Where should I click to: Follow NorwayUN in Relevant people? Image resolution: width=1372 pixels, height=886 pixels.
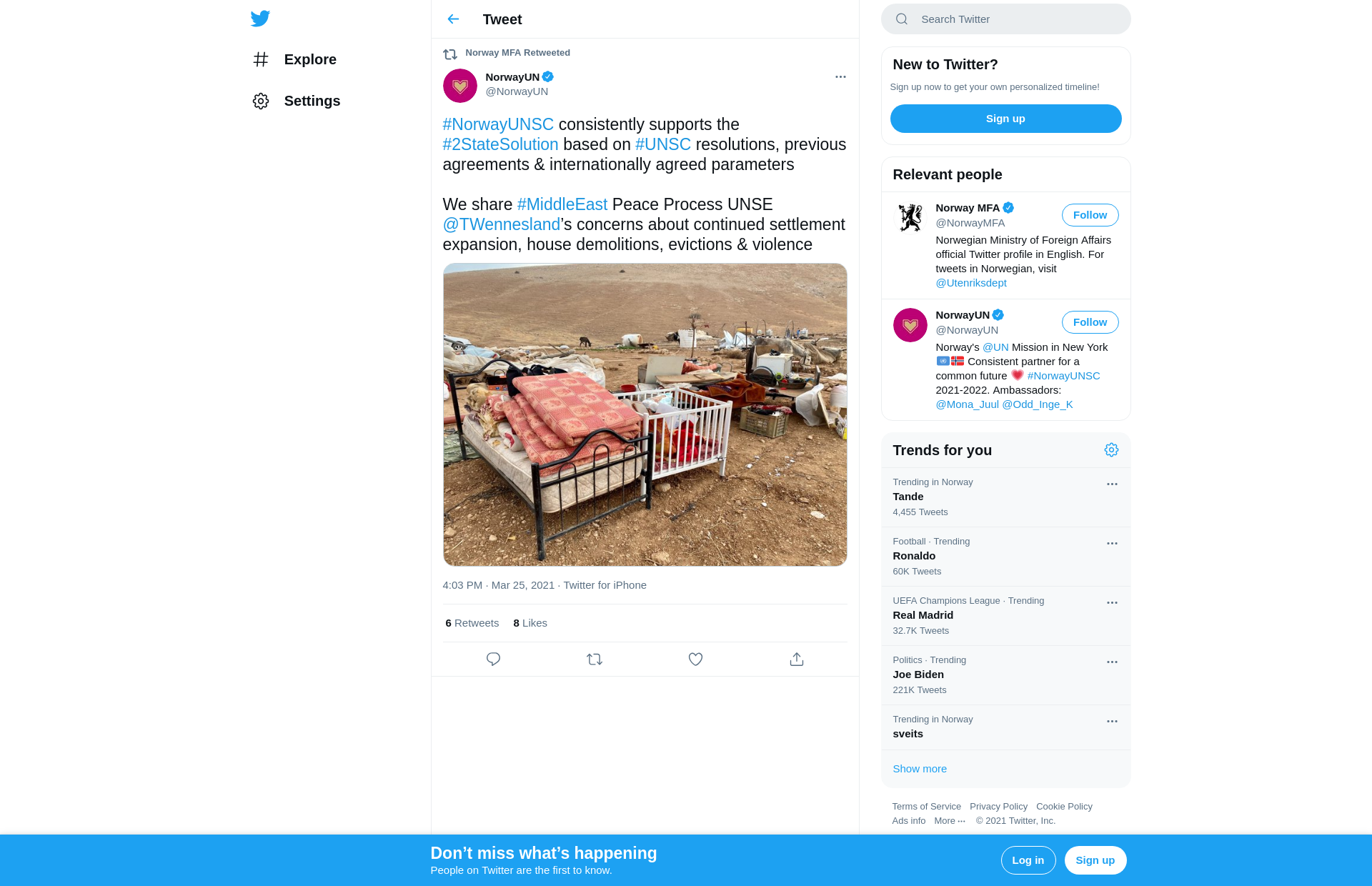tap(1090, 322)
